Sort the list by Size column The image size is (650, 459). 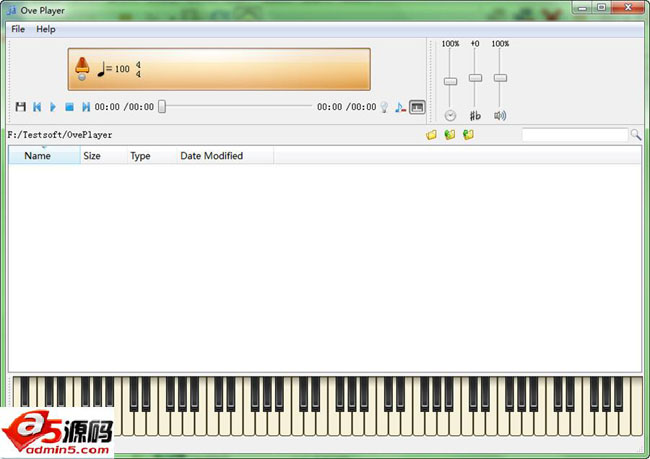click(104, 156)
